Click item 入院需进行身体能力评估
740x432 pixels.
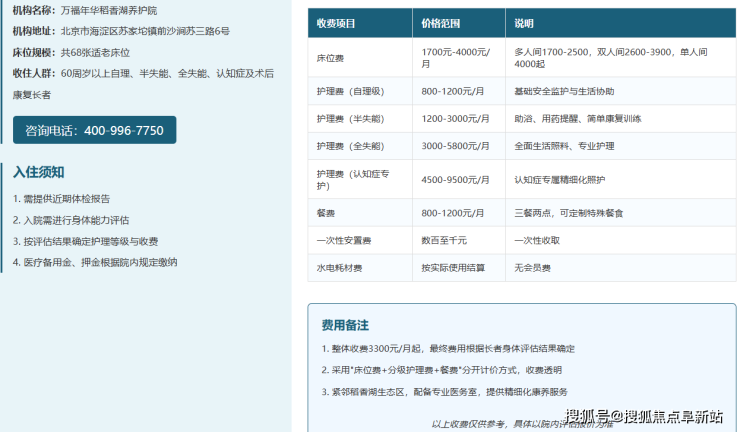[x=71, y=220]
